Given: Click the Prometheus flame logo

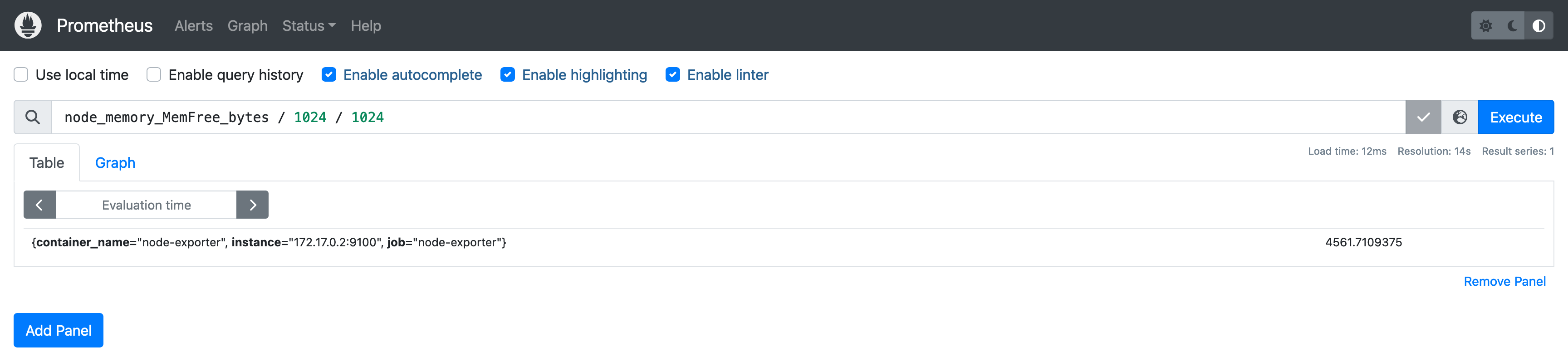Looking at the screenshot, I should (28, 25).
